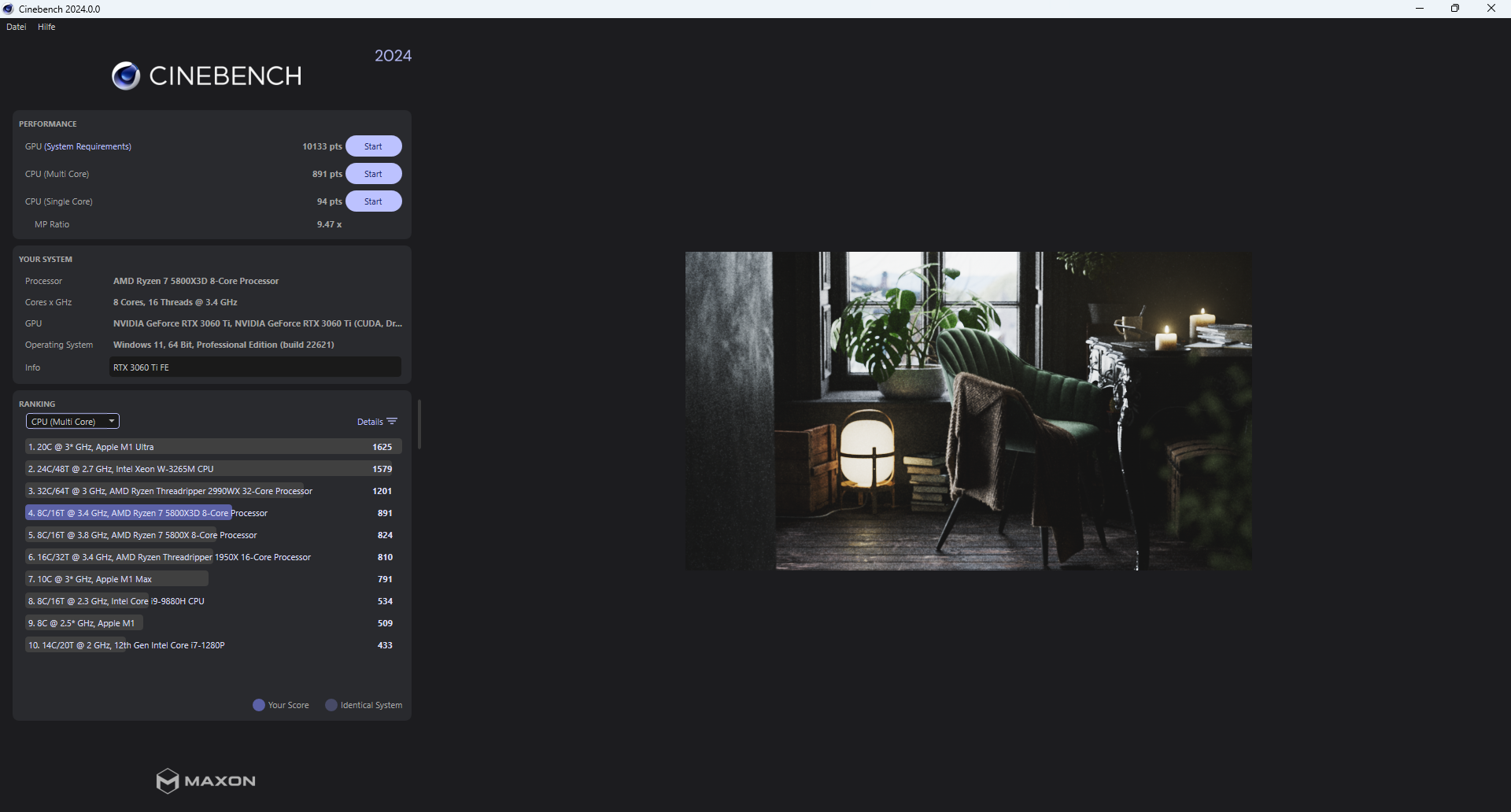Start the GPU (System Requirements) benchmark
The width and height of the screenshot is (1511, 812).
pyautogui.click(x=373, y=146)
